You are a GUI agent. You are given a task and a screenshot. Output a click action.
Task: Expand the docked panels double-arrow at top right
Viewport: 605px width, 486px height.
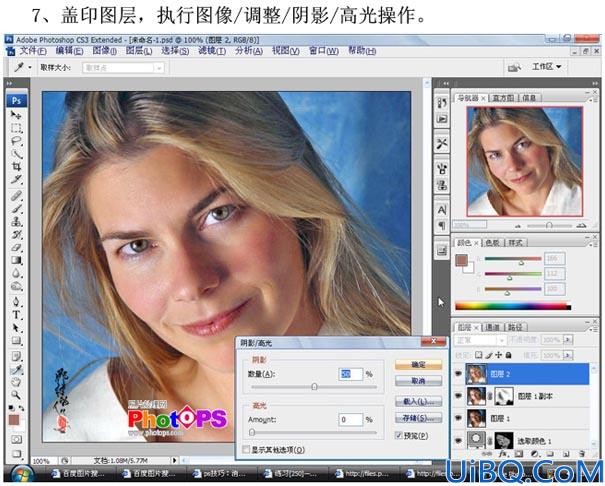pyautogui.click(x=594, y=83)
